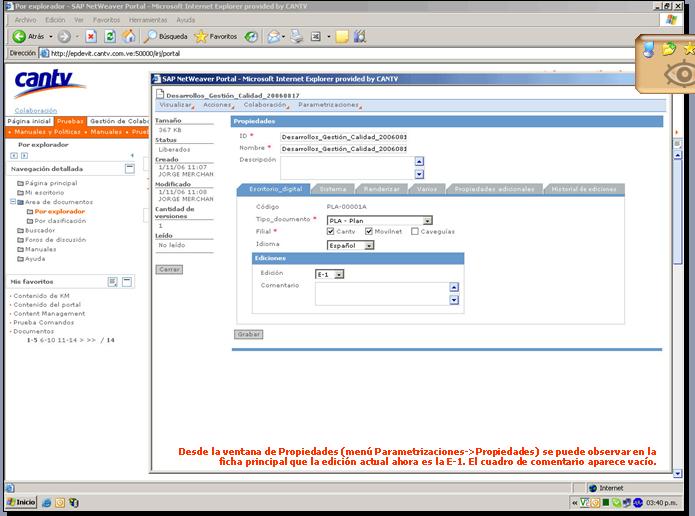Click the Grabar button
Image resolution: width=695 pixels, height=516 pixels.
pos(248,334)
